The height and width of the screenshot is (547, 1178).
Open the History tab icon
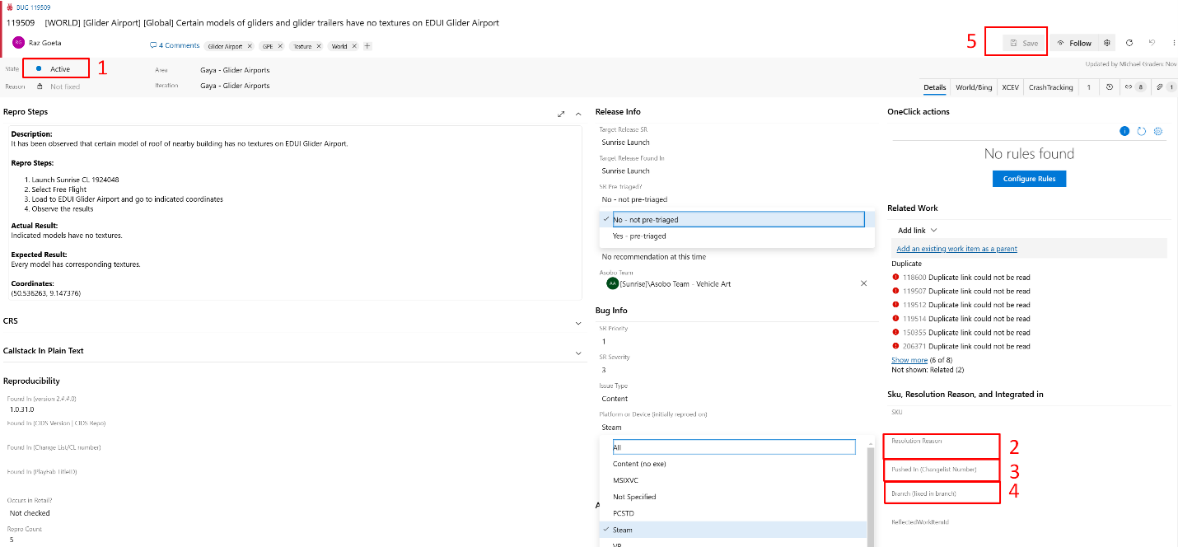1109,88
